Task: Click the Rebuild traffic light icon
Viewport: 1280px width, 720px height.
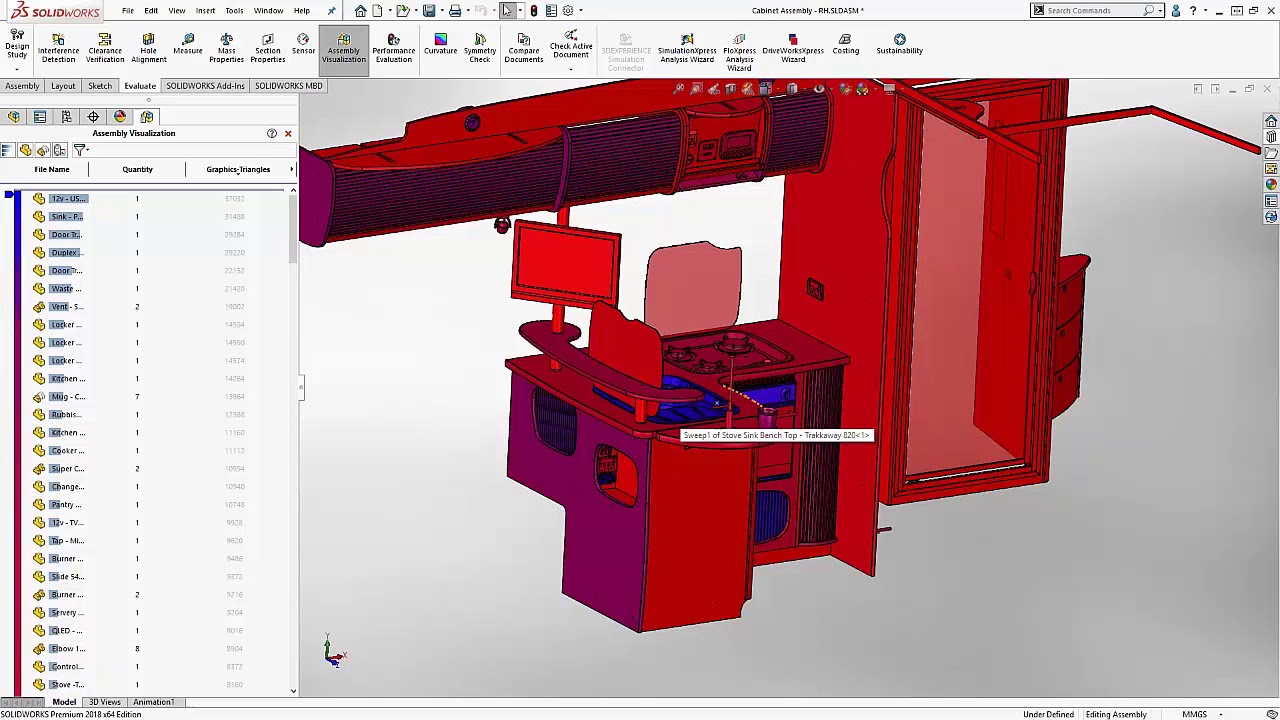Action: pyautogui.click(x=534, y=10)
